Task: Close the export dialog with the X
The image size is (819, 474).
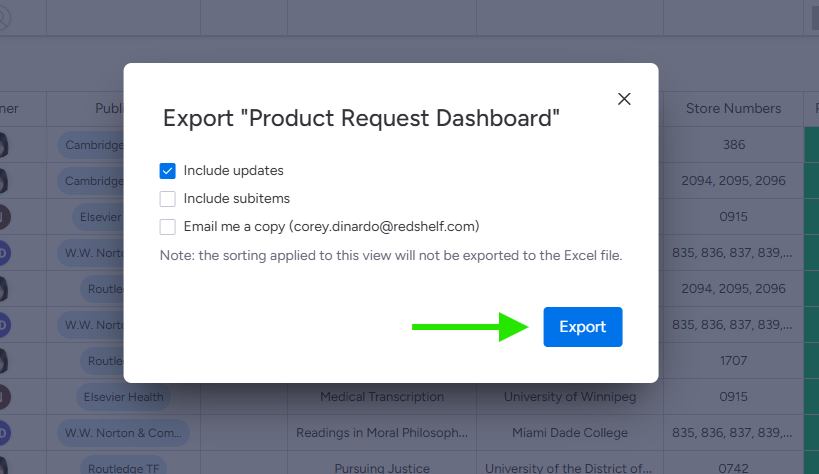Action: (x=624, y=99)
